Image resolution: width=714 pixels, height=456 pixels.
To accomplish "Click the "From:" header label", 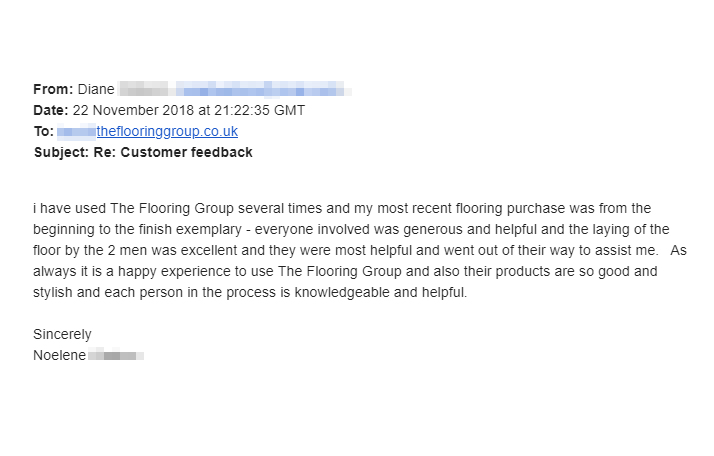I will pos(53,89).
